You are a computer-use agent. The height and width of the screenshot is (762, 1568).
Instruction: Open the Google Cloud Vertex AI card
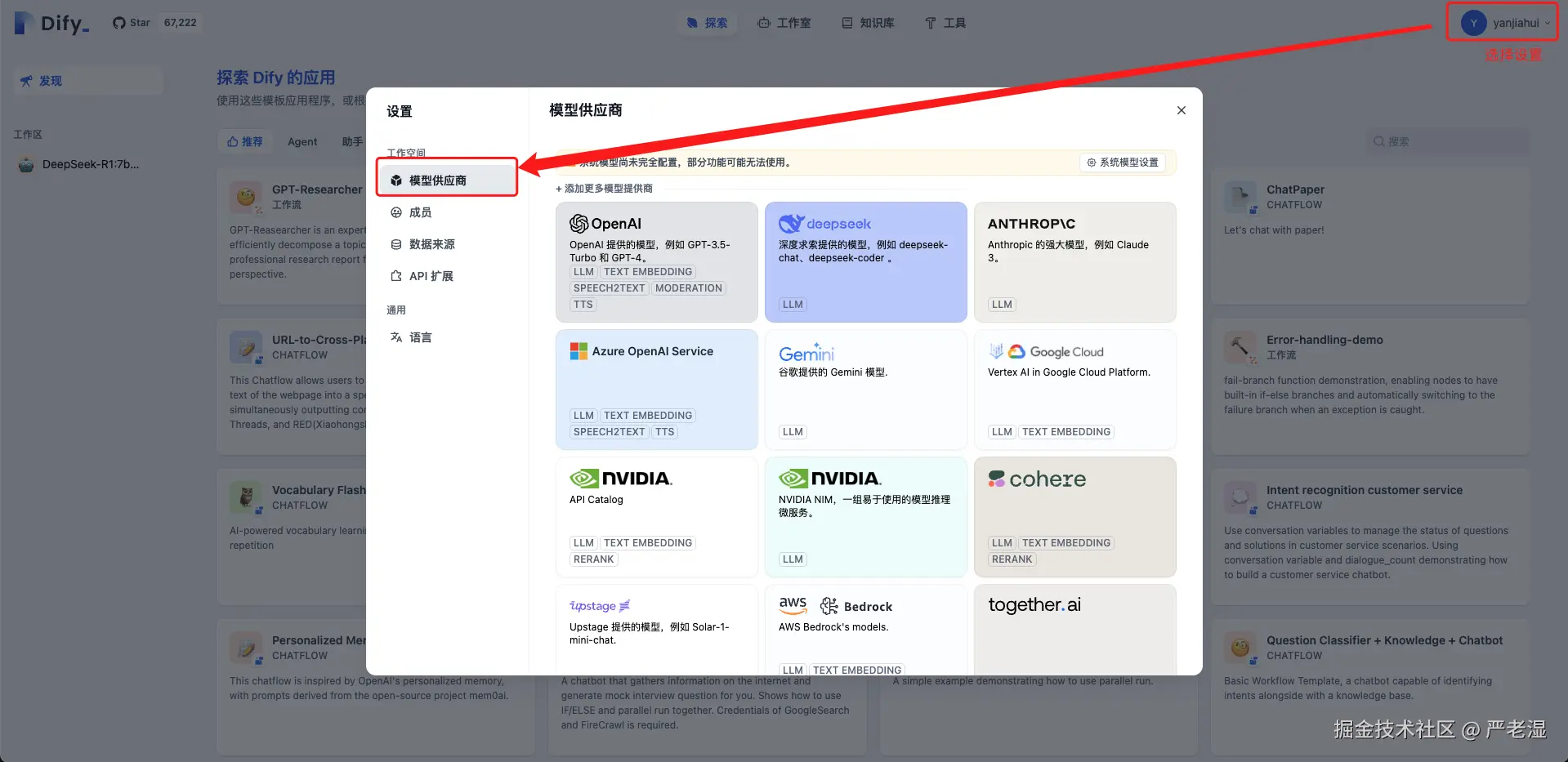click(x=1074, y=390)
